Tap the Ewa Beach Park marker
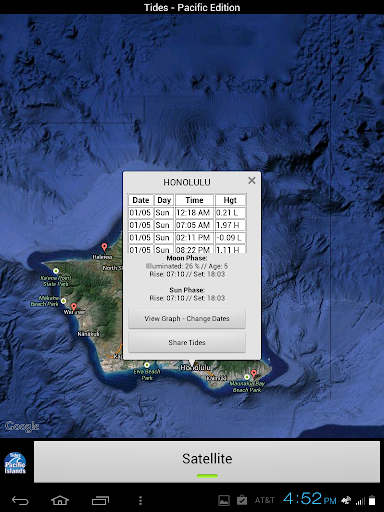The image size is (384, 512). coord(147,365)
